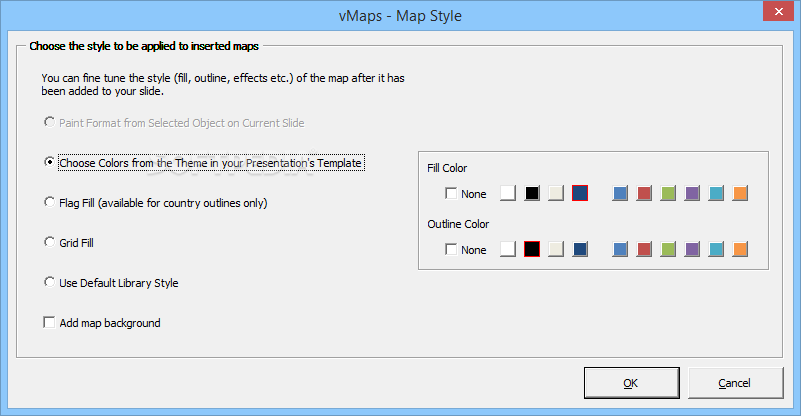Pick purple Fill Color swatch
This screenshot has height=416, width=801.
click(x=692, y=193)
